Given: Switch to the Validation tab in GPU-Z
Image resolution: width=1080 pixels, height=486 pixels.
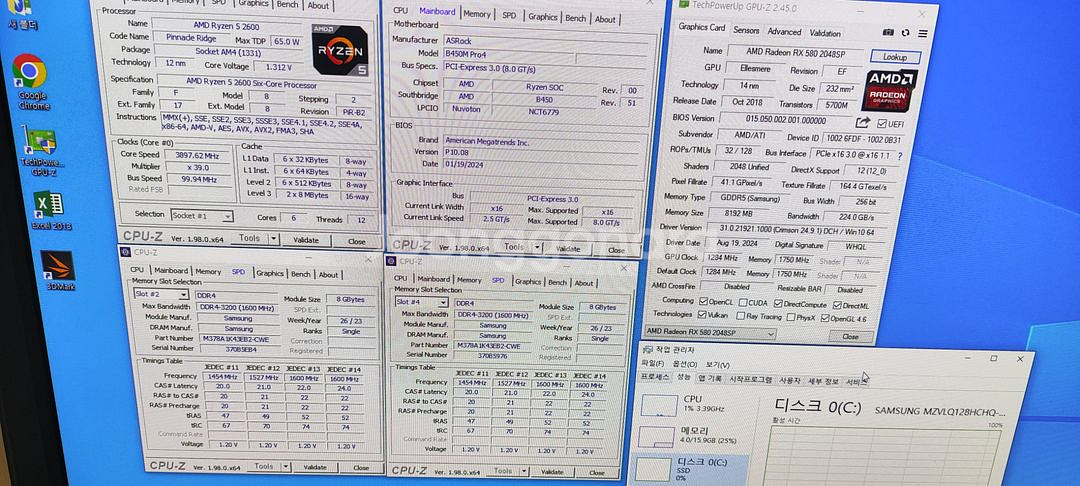Looking at the screenshot, I should click(x=824, y=33).
